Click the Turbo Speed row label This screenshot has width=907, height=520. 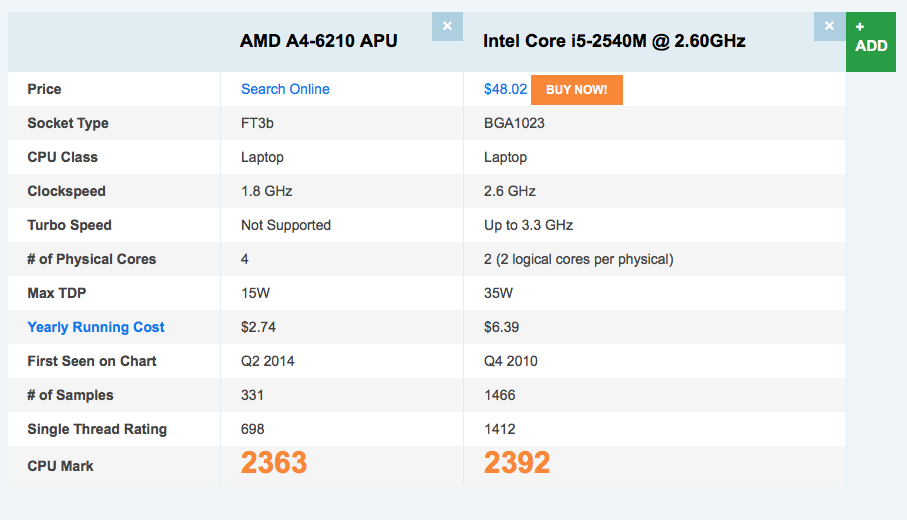click(70, 225)
